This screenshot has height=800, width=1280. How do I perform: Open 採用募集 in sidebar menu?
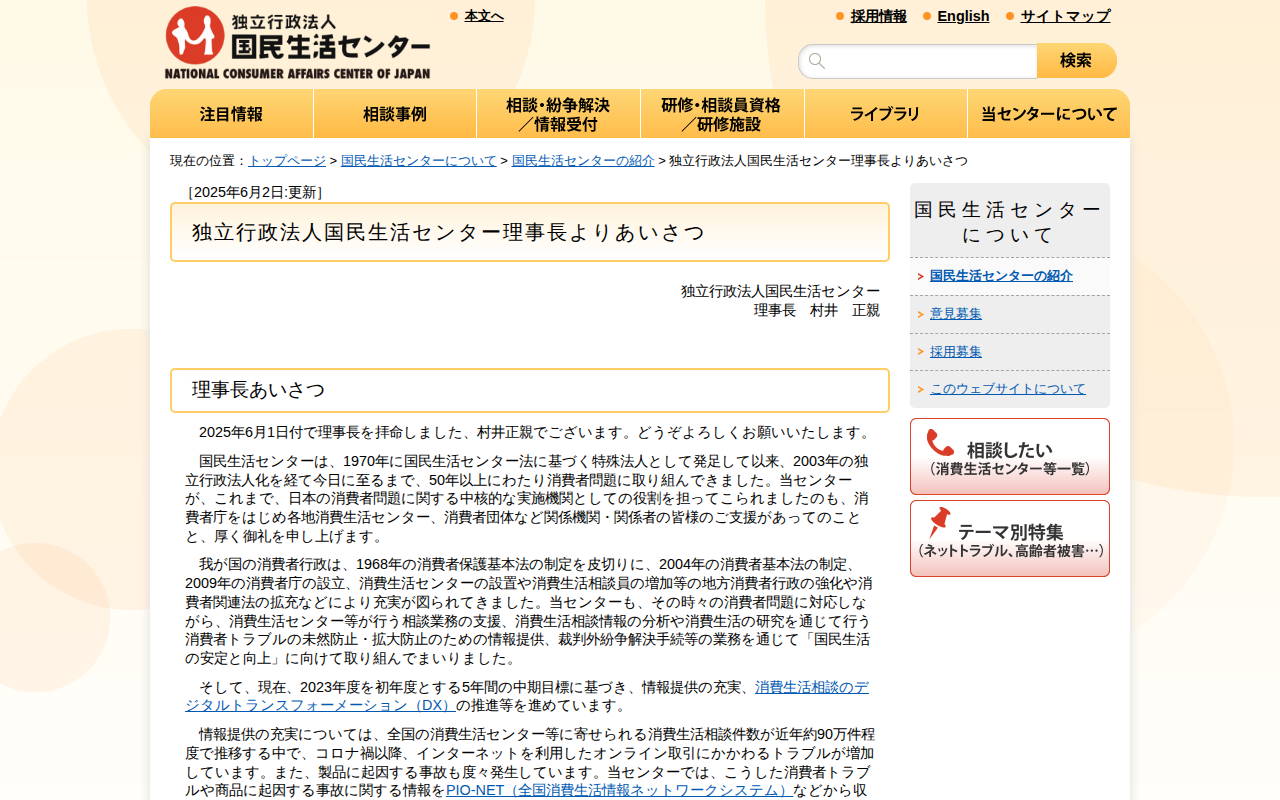click(x=956, y=352)
